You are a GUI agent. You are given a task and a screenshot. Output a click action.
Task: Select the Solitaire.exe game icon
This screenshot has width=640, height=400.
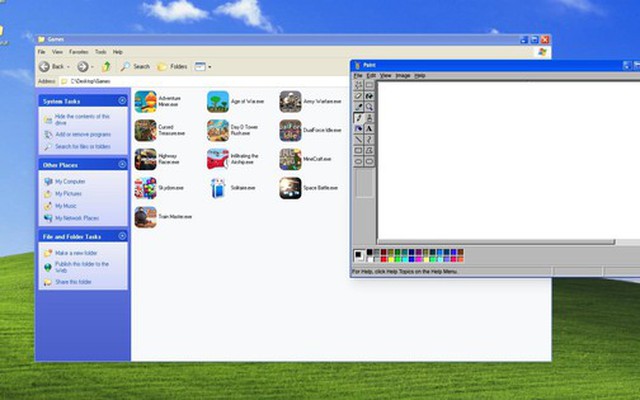click(x=218, y=188)
